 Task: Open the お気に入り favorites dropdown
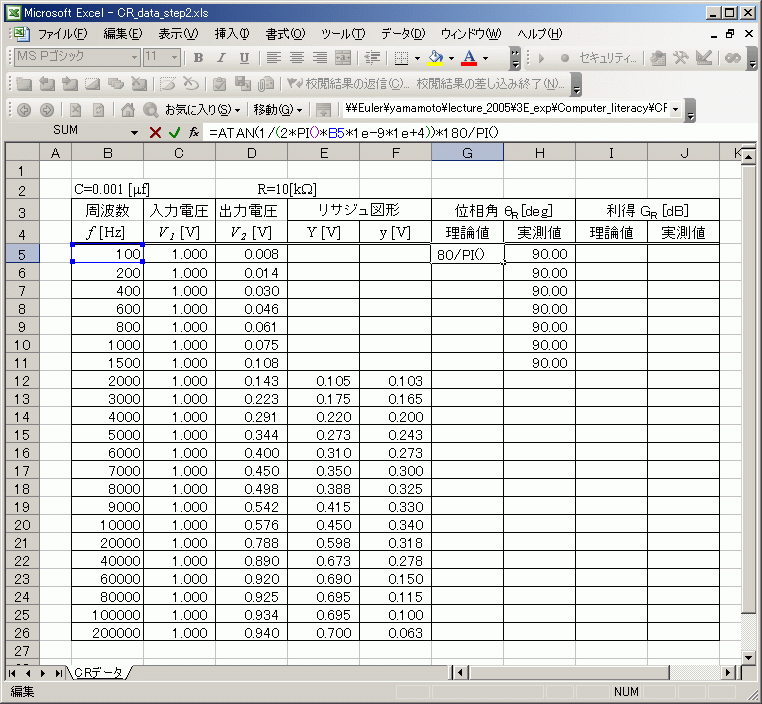click(203, 109)
